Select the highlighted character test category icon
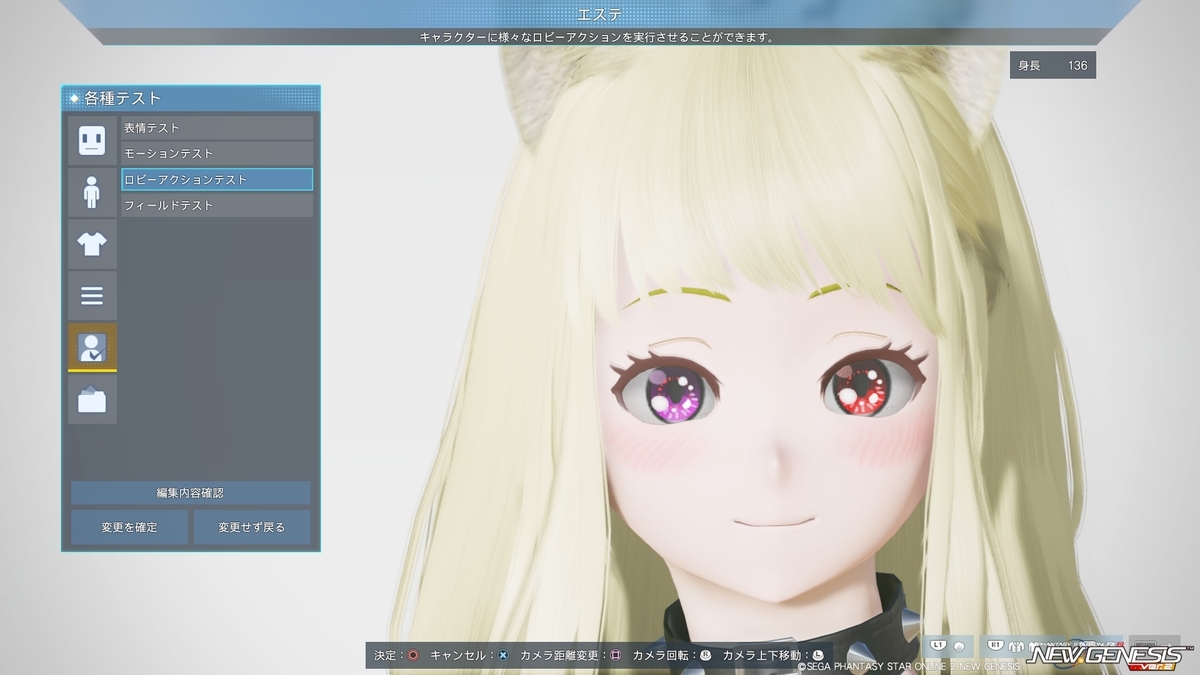The height and width of the screenshot is (675, 1200). pyautogui.click(x=92, y=347)
